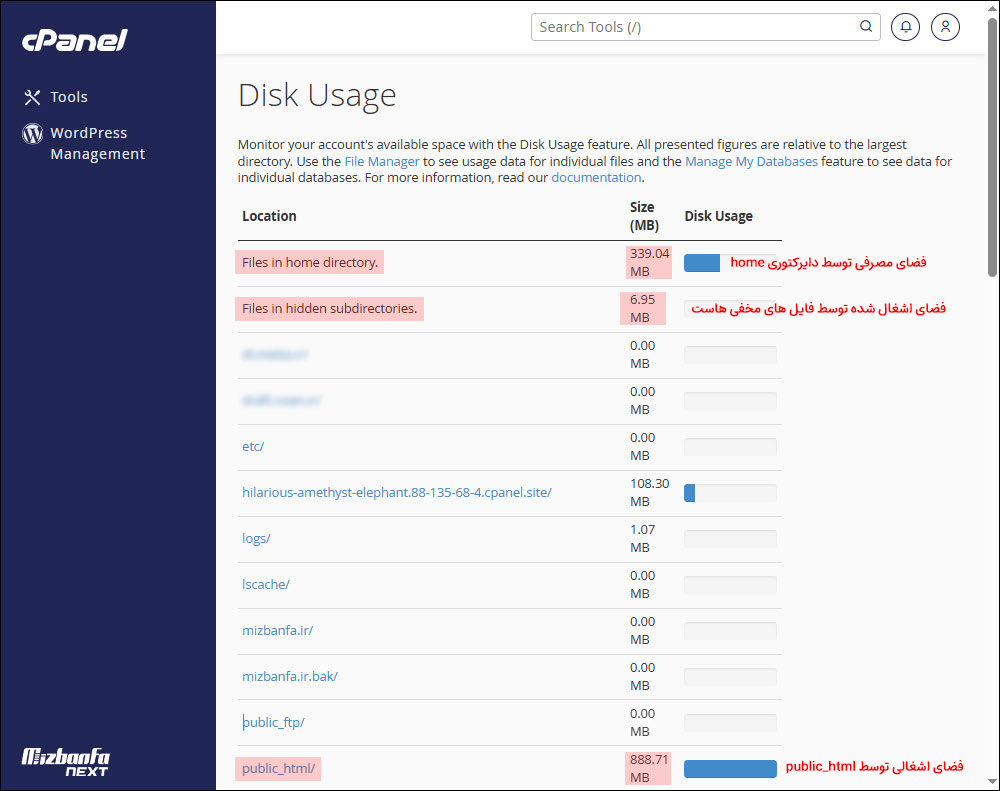Open the Manage My Databases link
The width and height of the screenshot is (1000, 791).
751,161
